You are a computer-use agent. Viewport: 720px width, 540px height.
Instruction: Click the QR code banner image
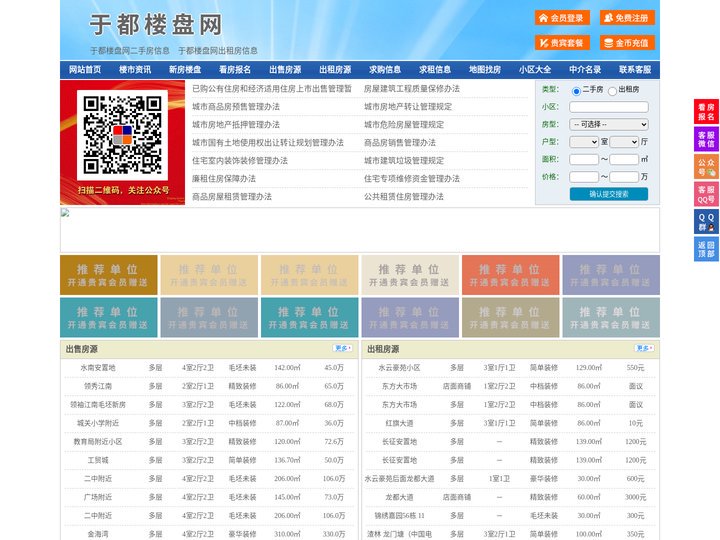pyautogui.click(x=123, y=142)
